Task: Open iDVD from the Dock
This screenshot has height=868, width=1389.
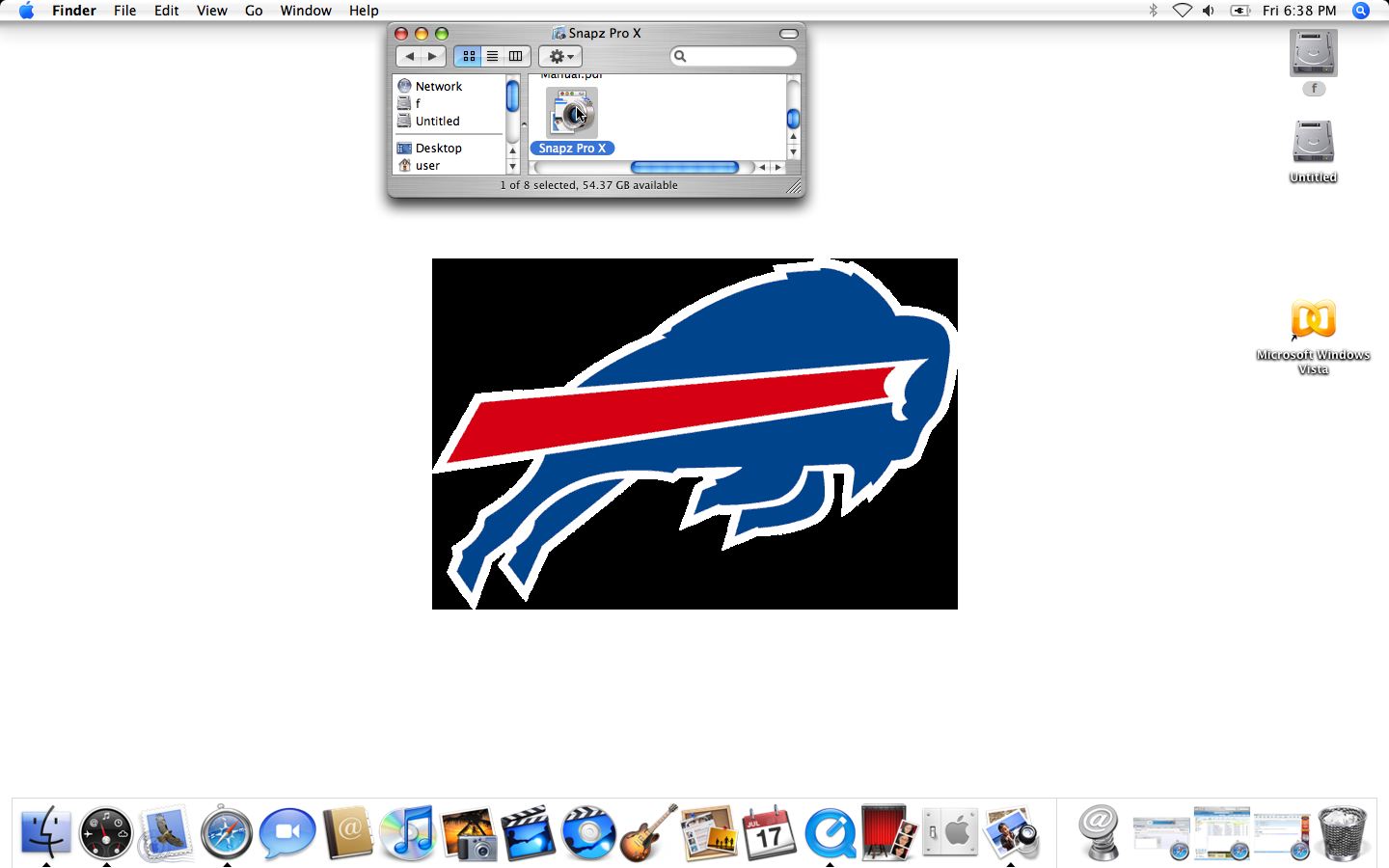Action: coord(588,832)
